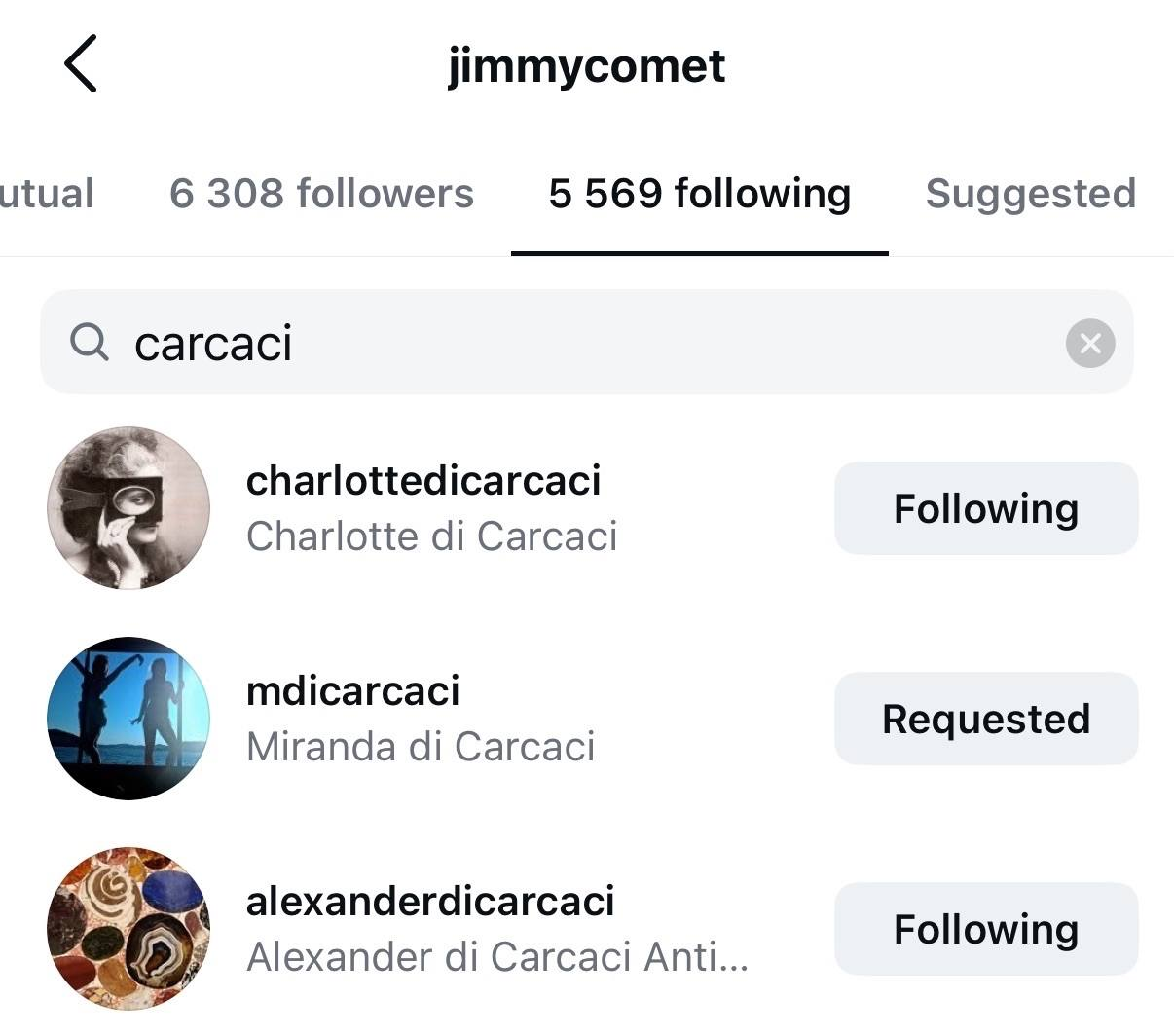Click the Charlotte di Carcaci display name
Viewport: 1174px width, 1036px height.
tap(431, 536)
